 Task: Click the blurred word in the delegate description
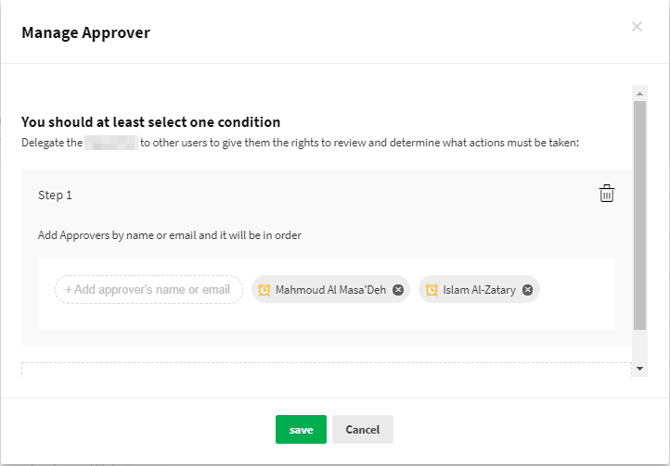point(110,144)
